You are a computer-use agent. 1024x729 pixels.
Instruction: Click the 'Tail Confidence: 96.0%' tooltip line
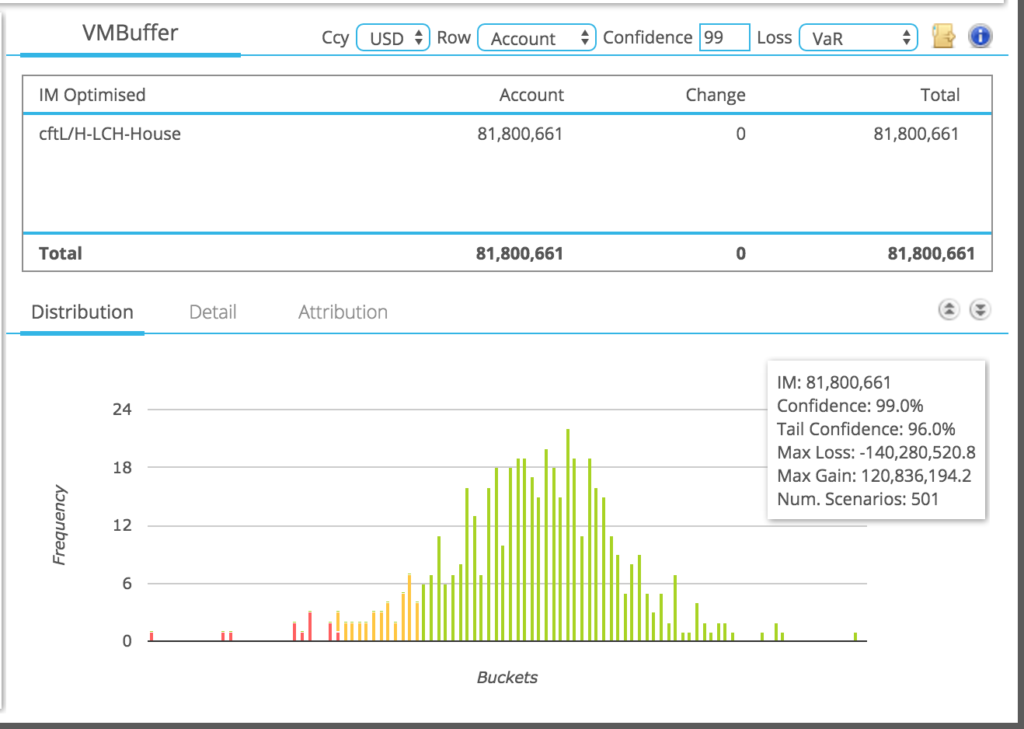point(866,429)
